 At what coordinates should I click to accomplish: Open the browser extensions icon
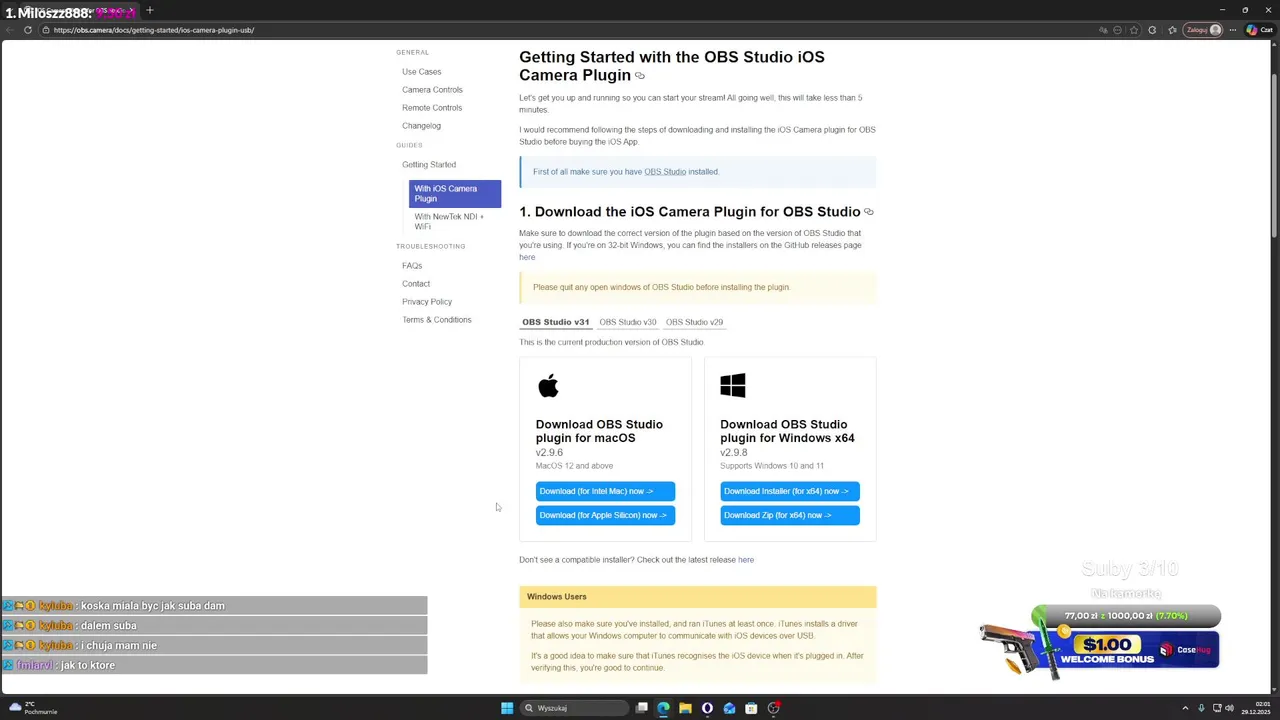coord(1152,30)
